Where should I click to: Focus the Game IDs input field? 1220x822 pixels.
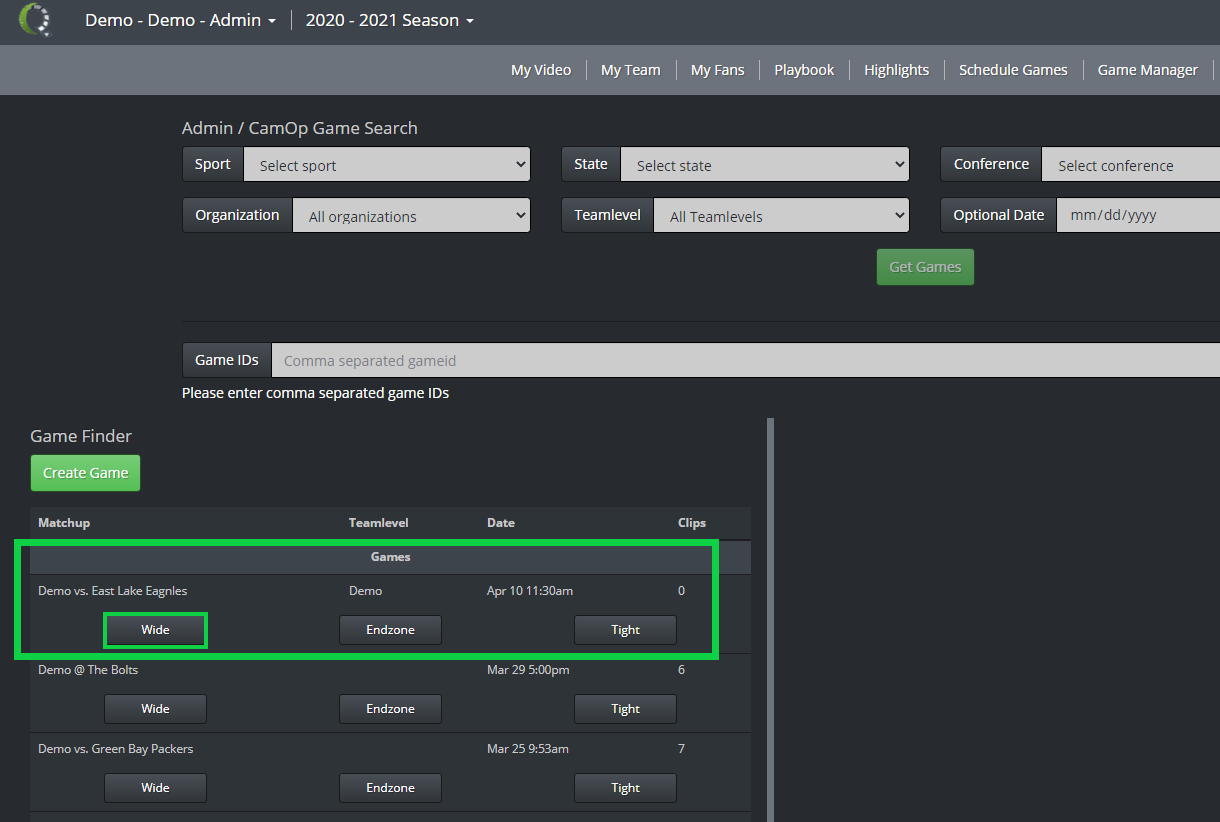click(746, 360)
